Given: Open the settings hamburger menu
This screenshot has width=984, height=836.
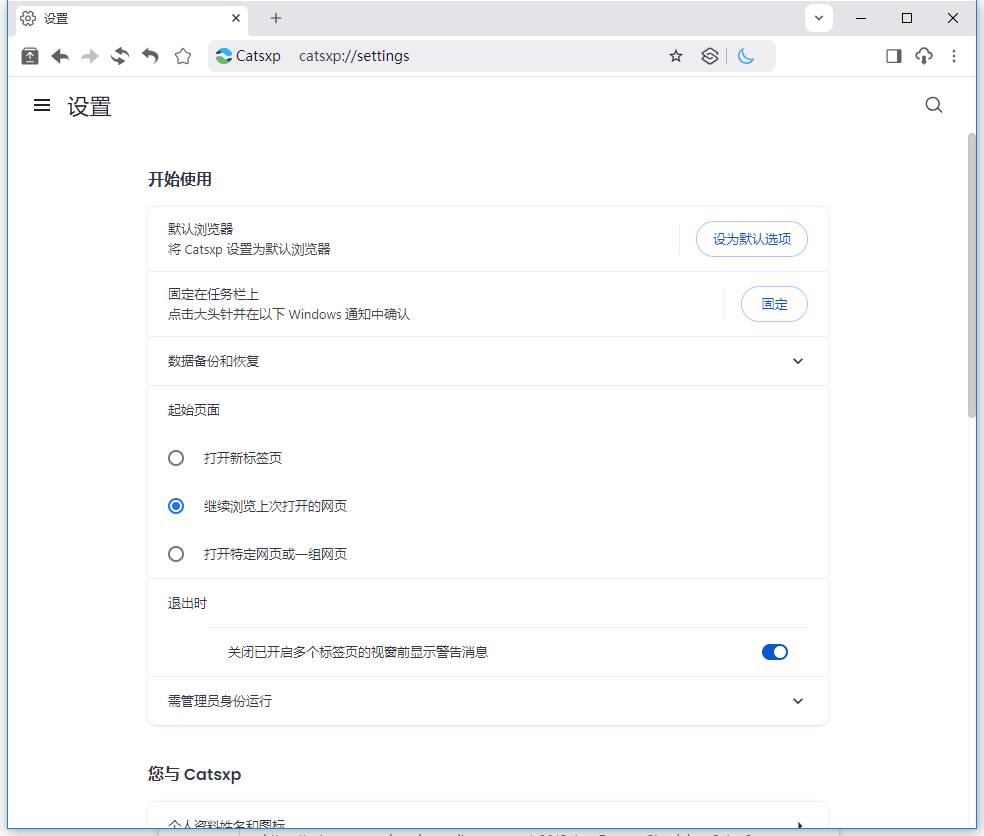Looking at the screenshot, I should [x=41, y=104].
